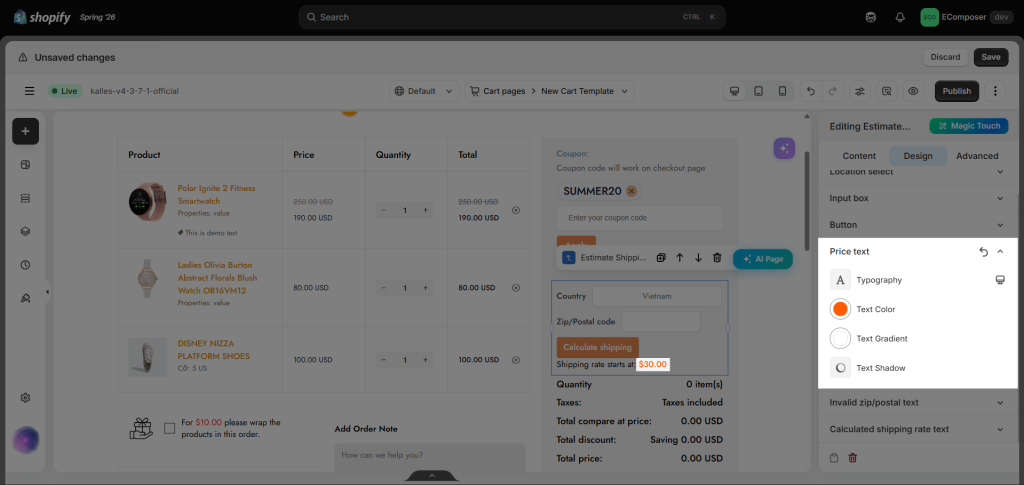Screen dimensions: 1024x485
Task: Click the AI Page button
Action: tap(763, 258)
